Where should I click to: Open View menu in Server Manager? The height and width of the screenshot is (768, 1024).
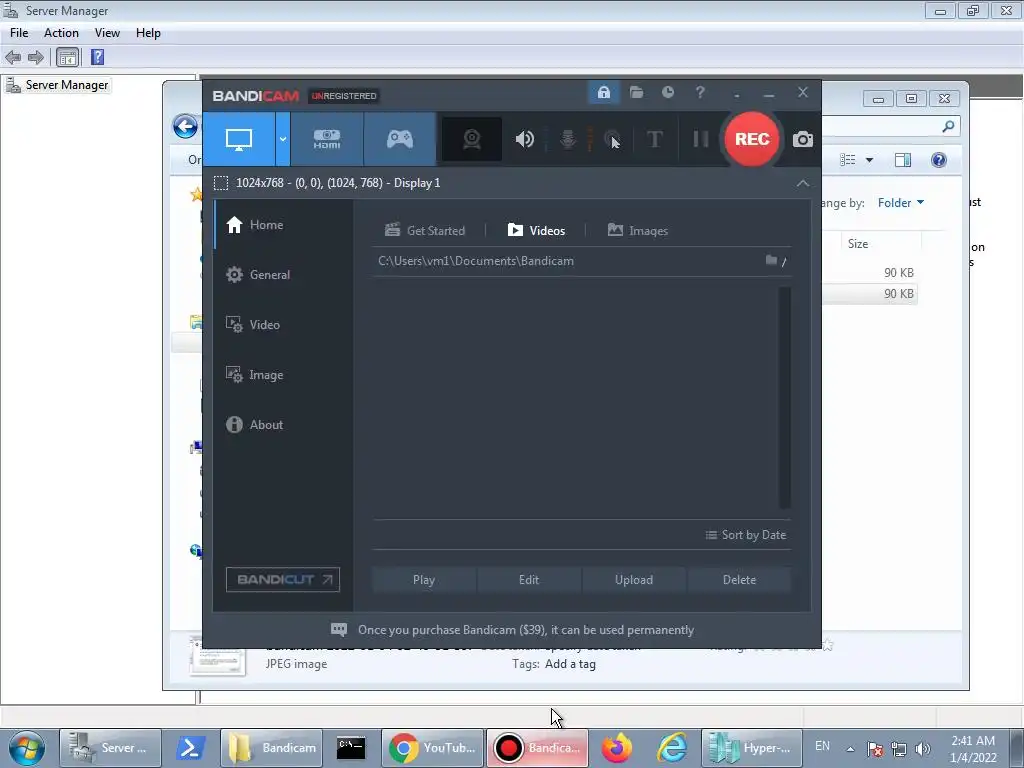[x=107, y=33]
